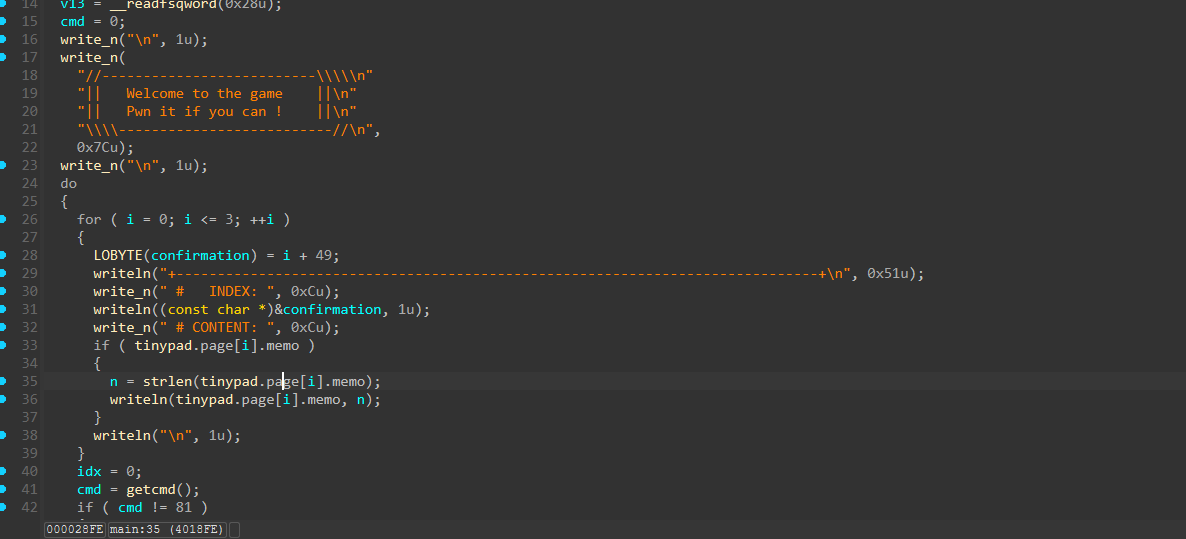The image size is (1186, 539).
Task: Select confirmation variable on line 28
Action: coord(200,256)
